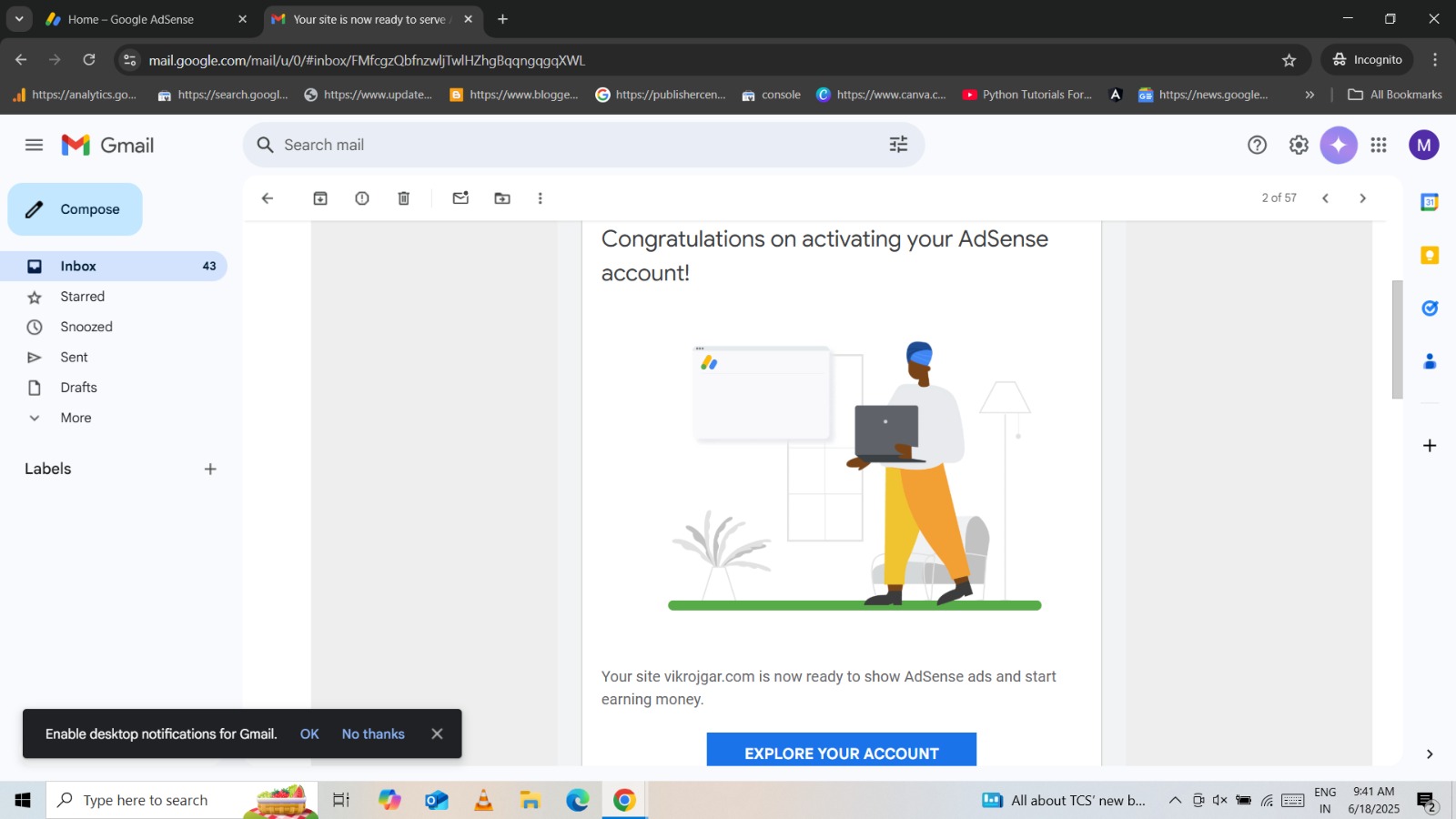Go to newer email chevron
1456x819 pixels.
(x=1326, y=198)
